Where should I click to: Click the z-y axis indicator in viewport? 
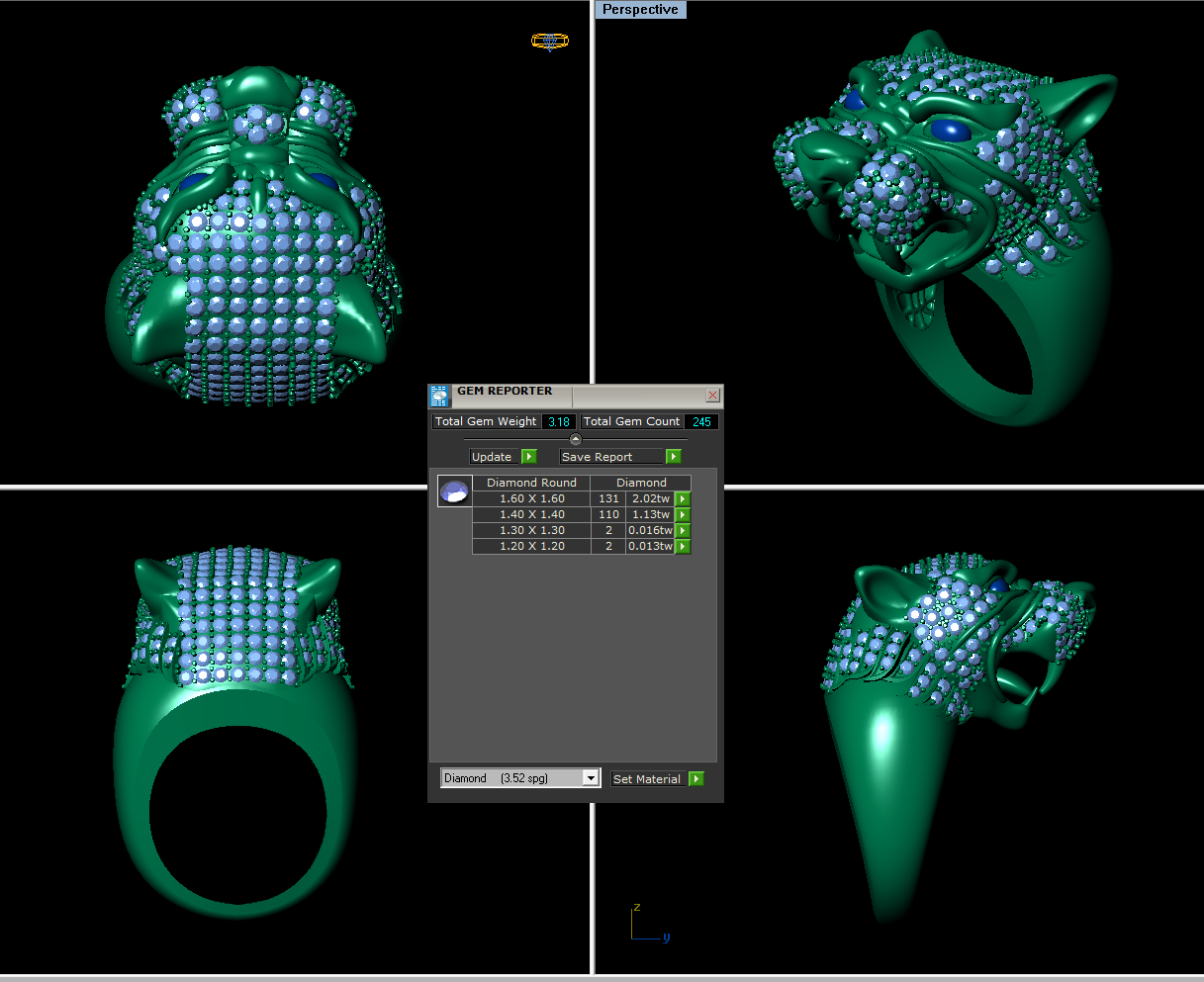click(651, 922)
